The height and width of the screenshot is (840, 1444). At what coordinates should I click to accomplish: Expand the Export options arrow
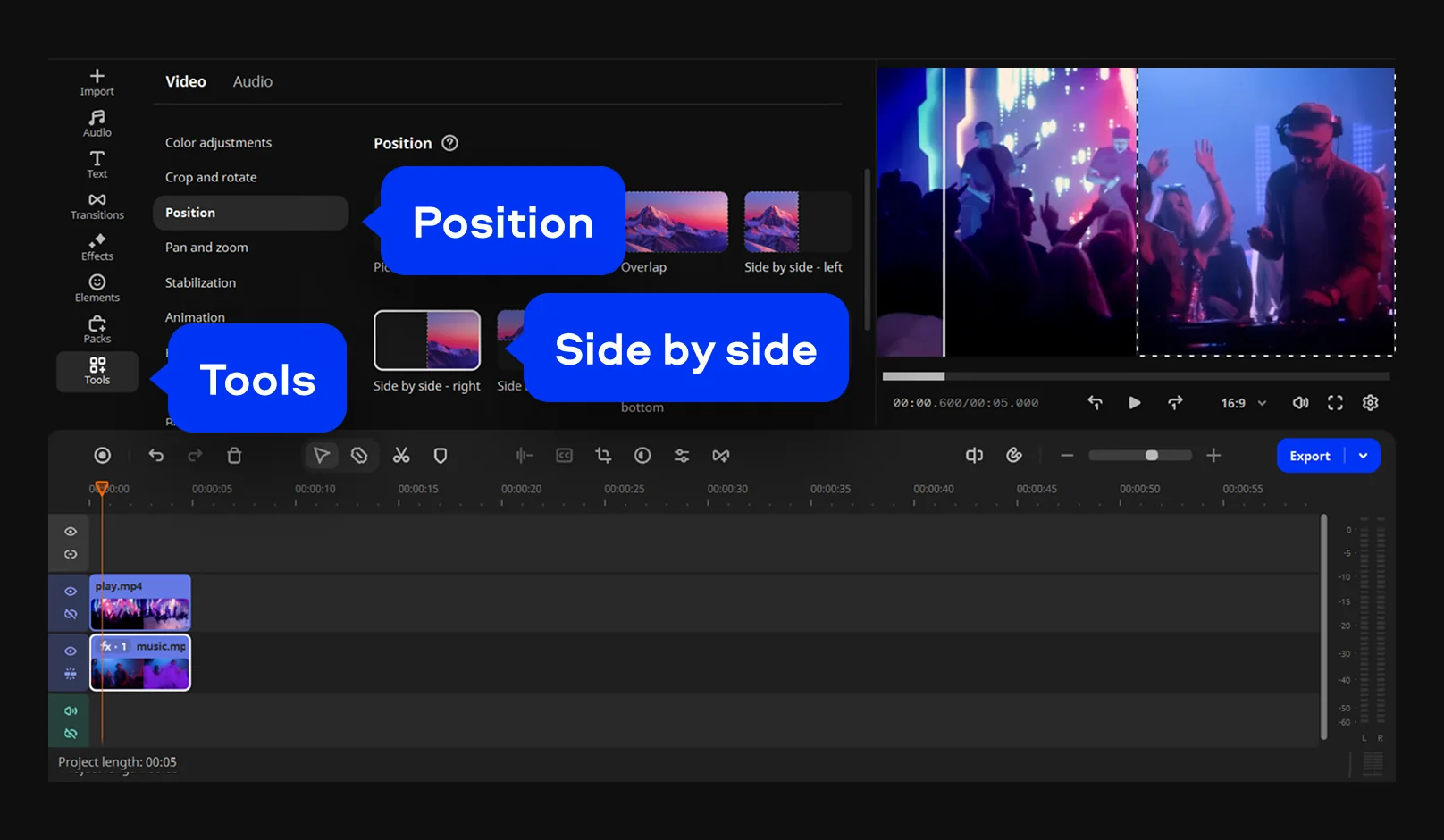click(1363, 456)
